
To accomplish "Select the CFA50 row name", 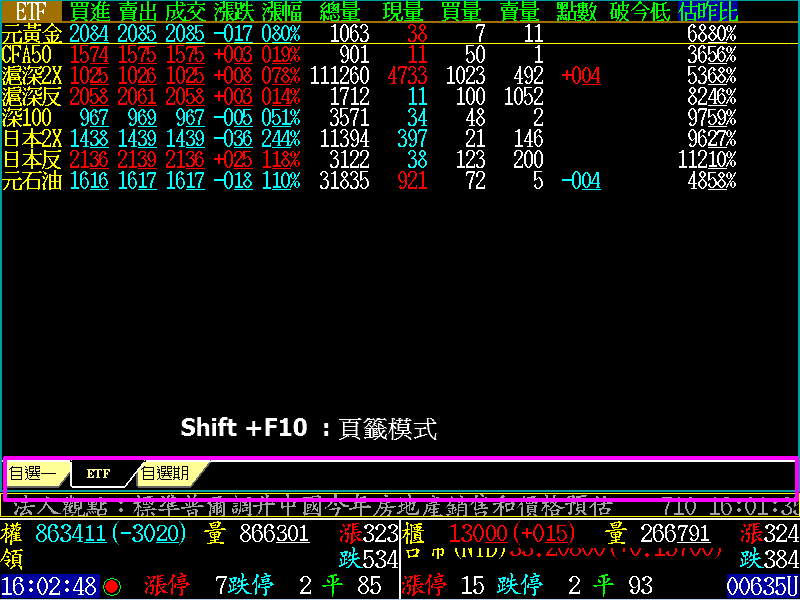I will (27, 54).
